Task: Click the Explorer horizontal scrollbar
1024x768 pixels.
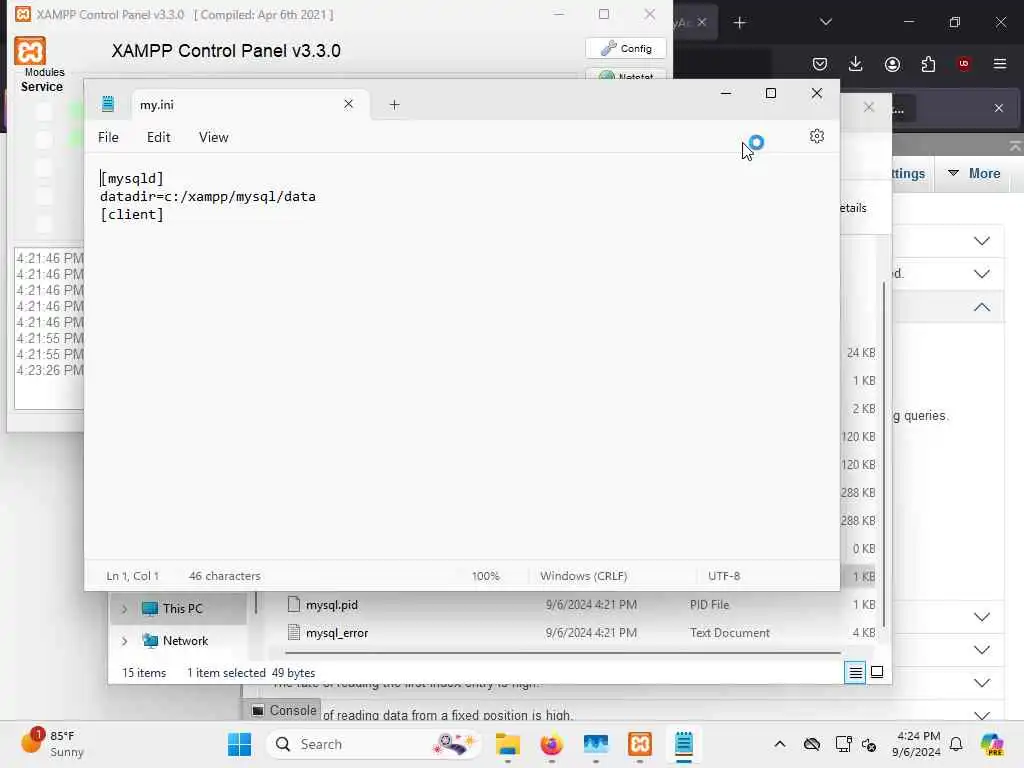Action: pyautogui.click(x=563, y=652)
